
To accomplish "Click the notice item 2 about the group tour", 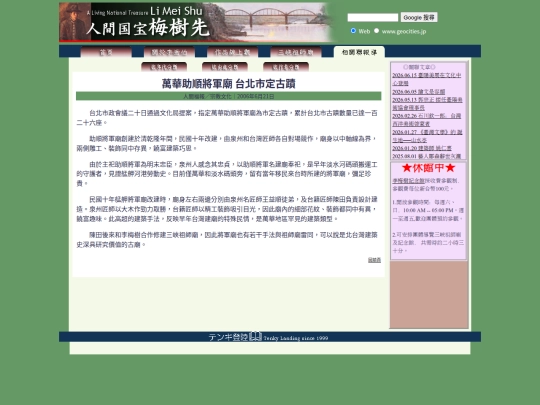I will pos(428,242).
